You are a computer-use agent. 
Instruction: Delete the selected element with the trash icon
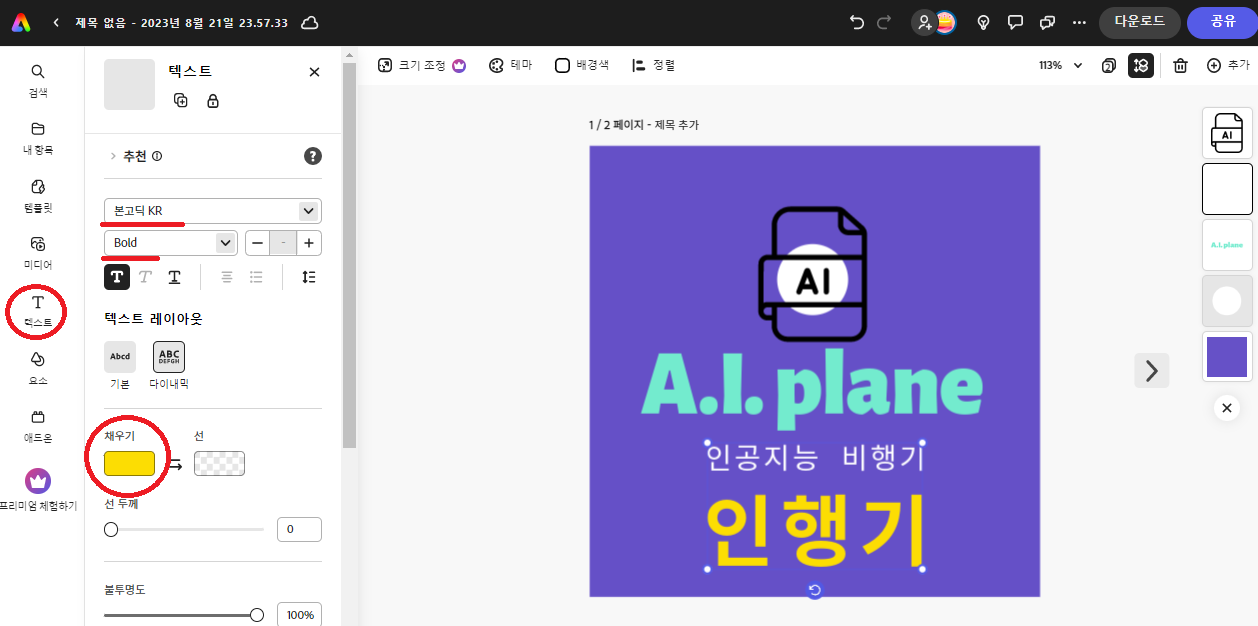click(x=1180, y=65)
